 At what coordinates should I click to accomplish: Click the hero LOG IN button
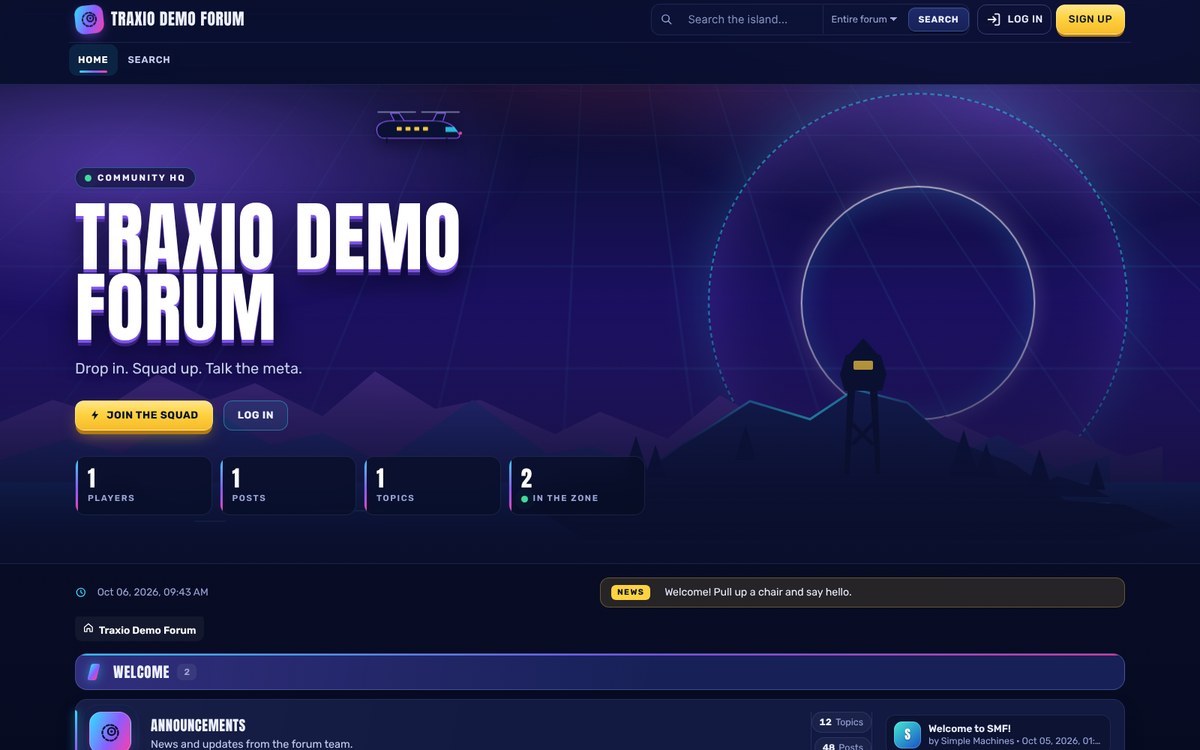(x=255, y=415)
